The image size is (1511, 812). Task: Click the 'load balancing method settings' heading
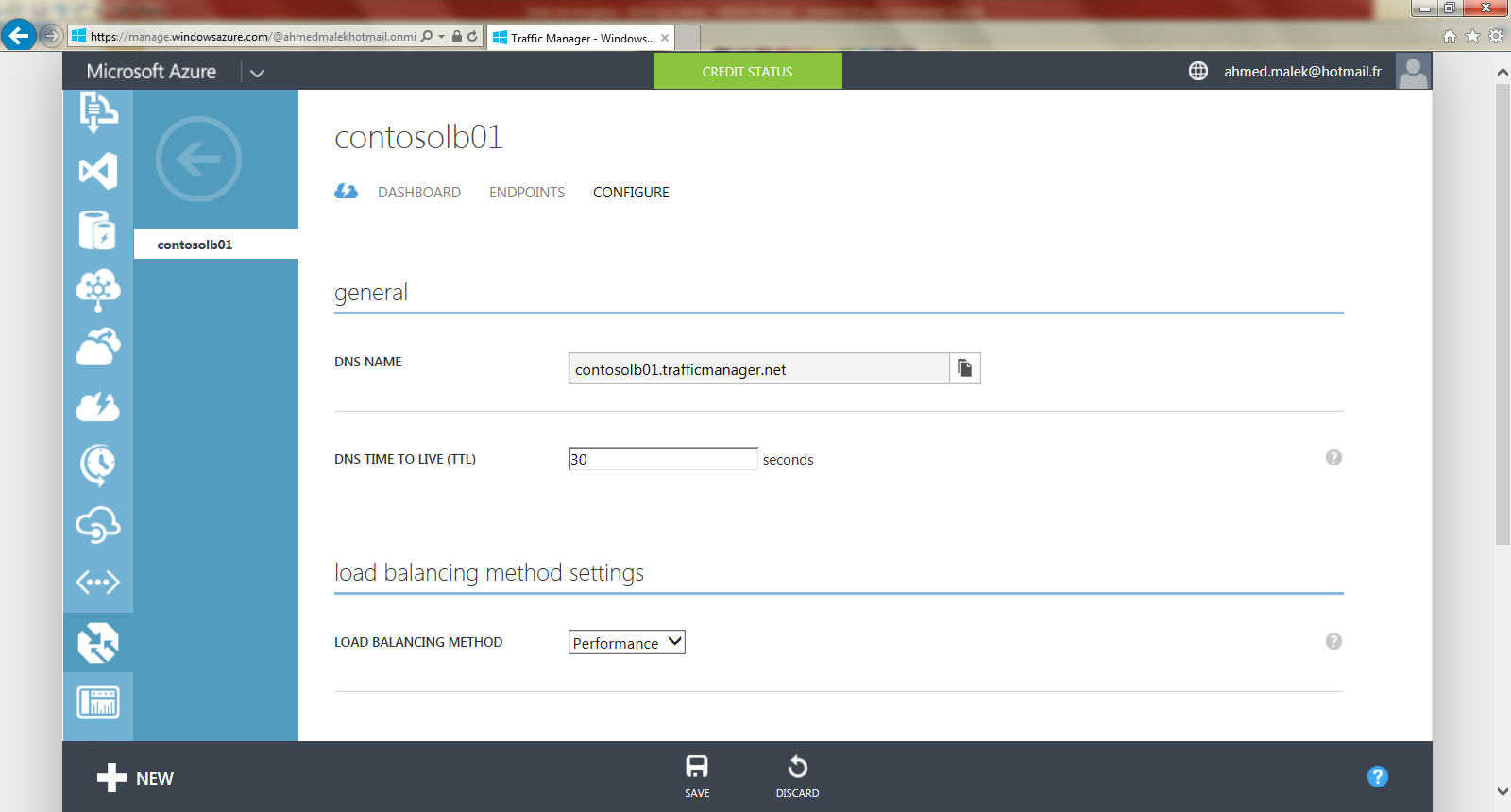(489, 573)
